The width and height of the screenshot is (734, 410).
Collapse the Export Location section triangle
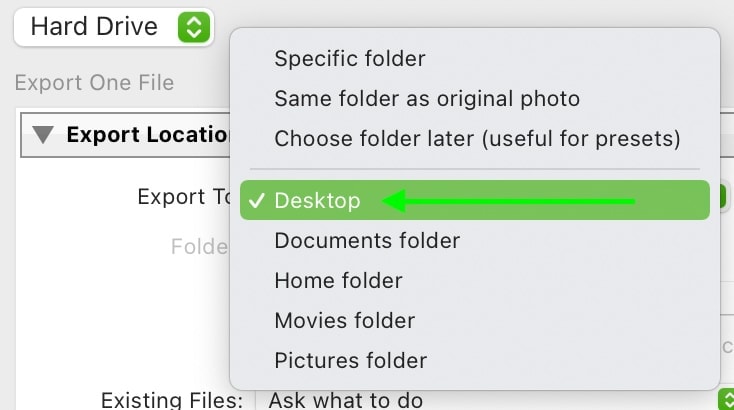[x=43, y=135]
